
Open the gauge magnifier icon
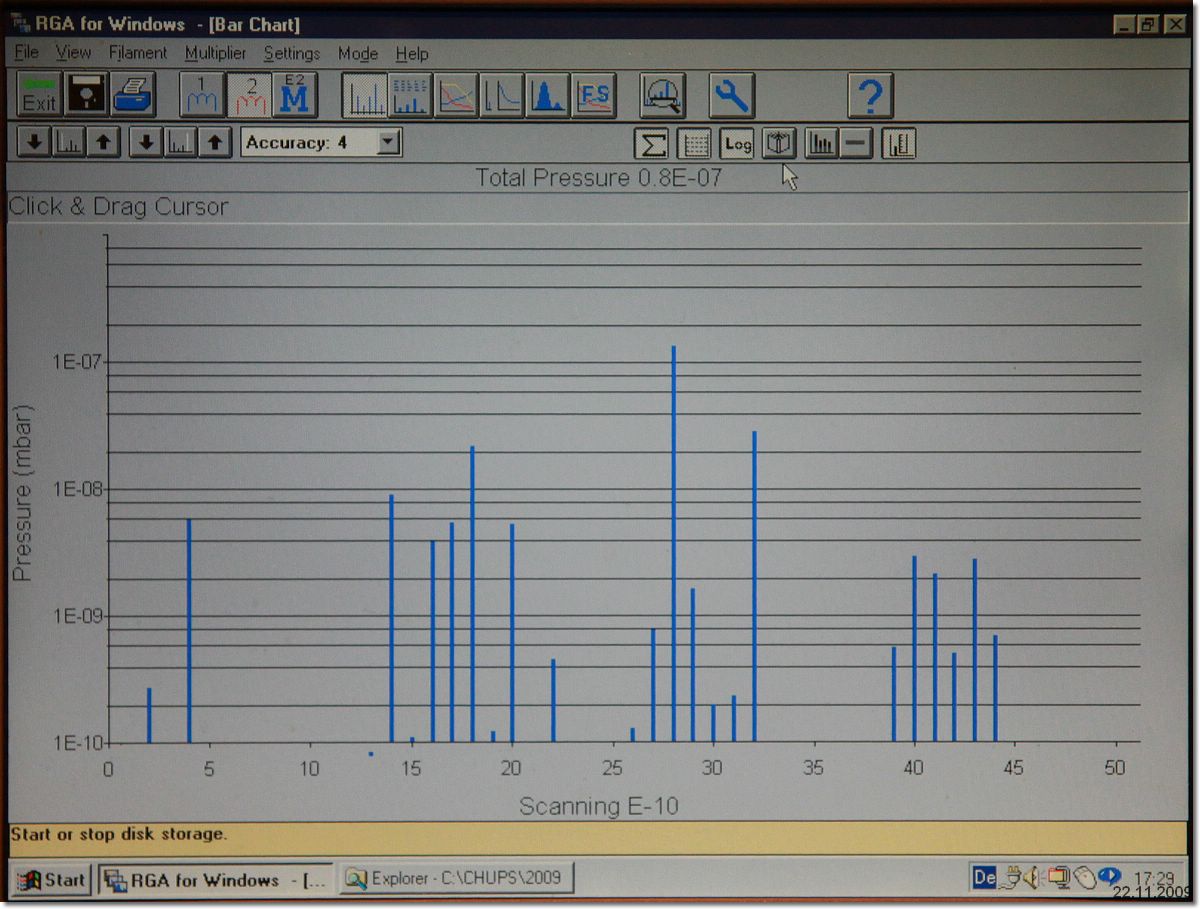(663, 96)
